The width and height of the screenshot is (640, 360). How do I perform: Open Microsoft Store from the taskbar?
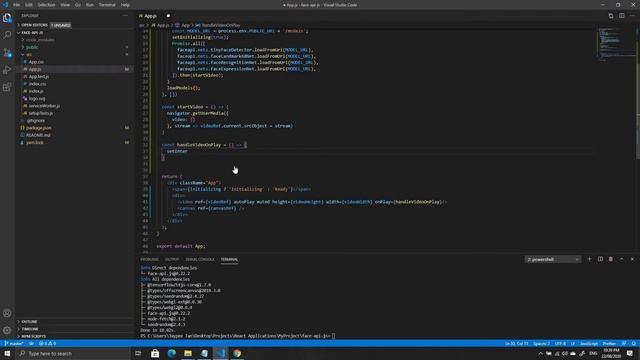click(x=155, y=353)
